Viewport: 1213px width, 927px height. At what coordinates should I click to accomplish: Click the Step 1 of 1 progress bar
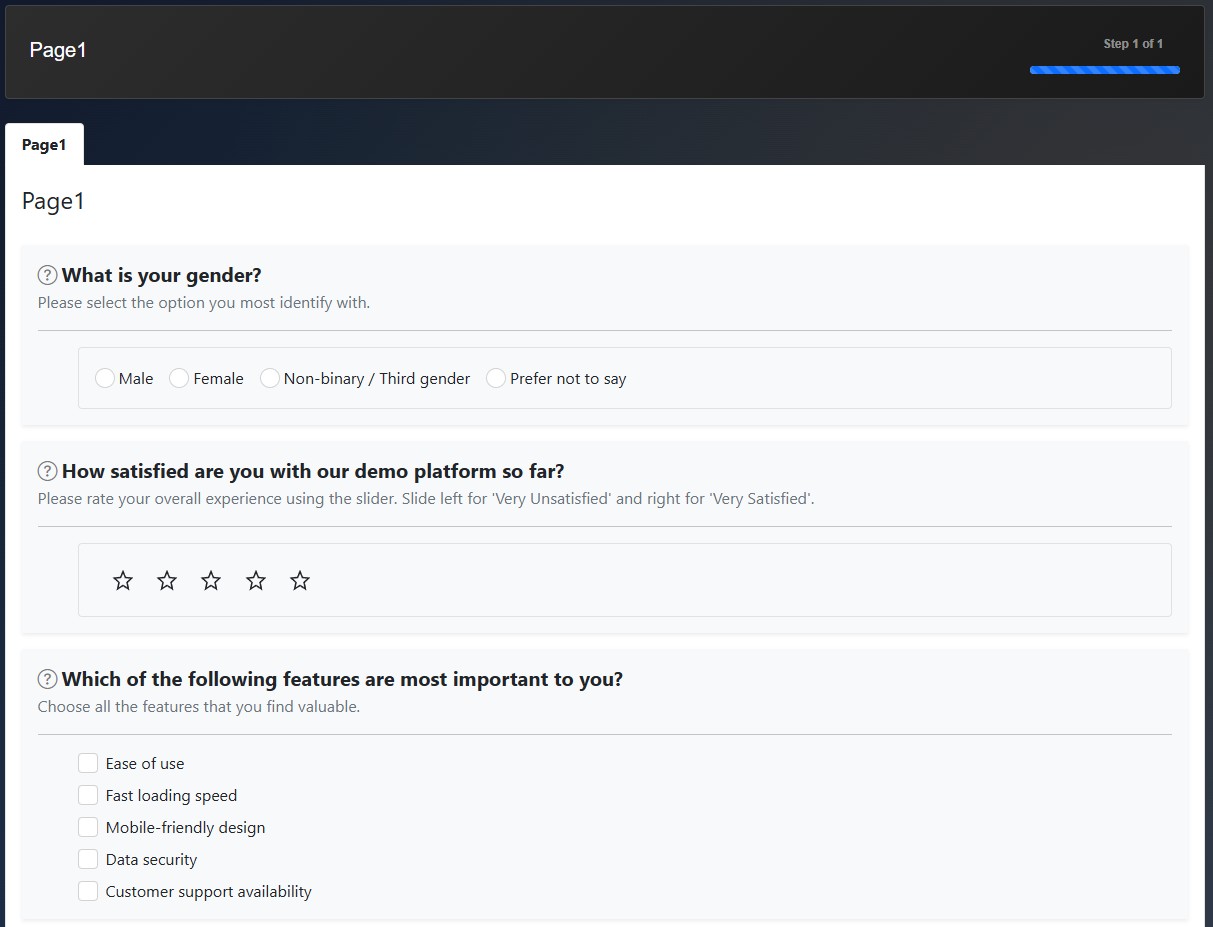pyautogui.click(x=1105, y=70)
